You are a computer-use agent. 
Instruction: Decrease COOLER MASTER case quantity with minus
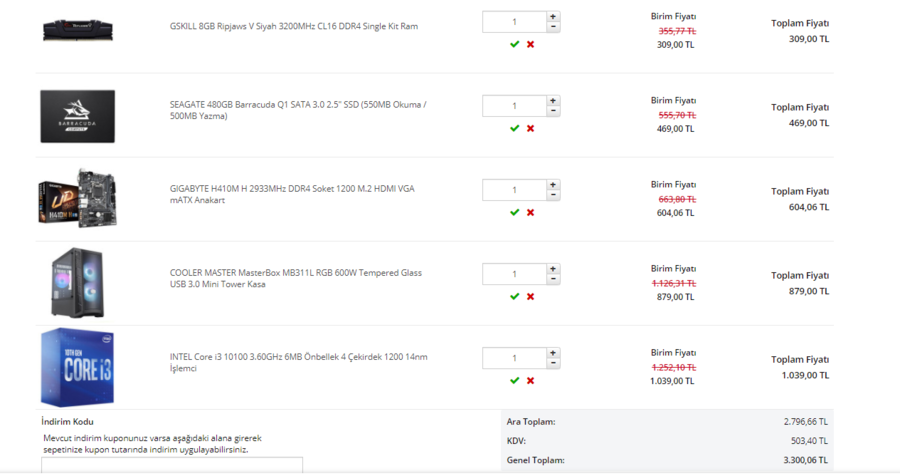click(553, 279)
